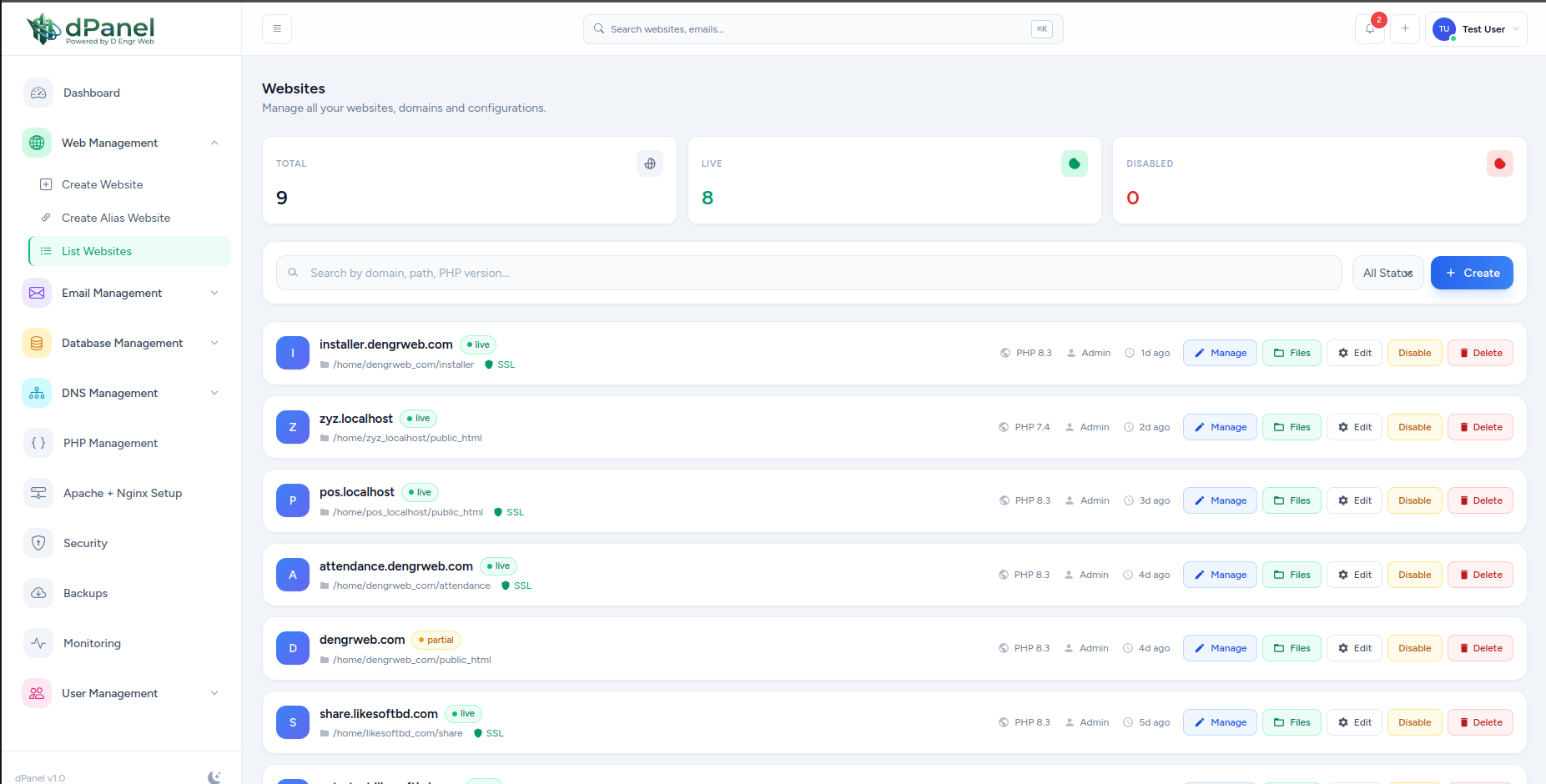Click the Email Management envelope icon
Viewport: 1546px width, 784px height.
pos(37,293)
